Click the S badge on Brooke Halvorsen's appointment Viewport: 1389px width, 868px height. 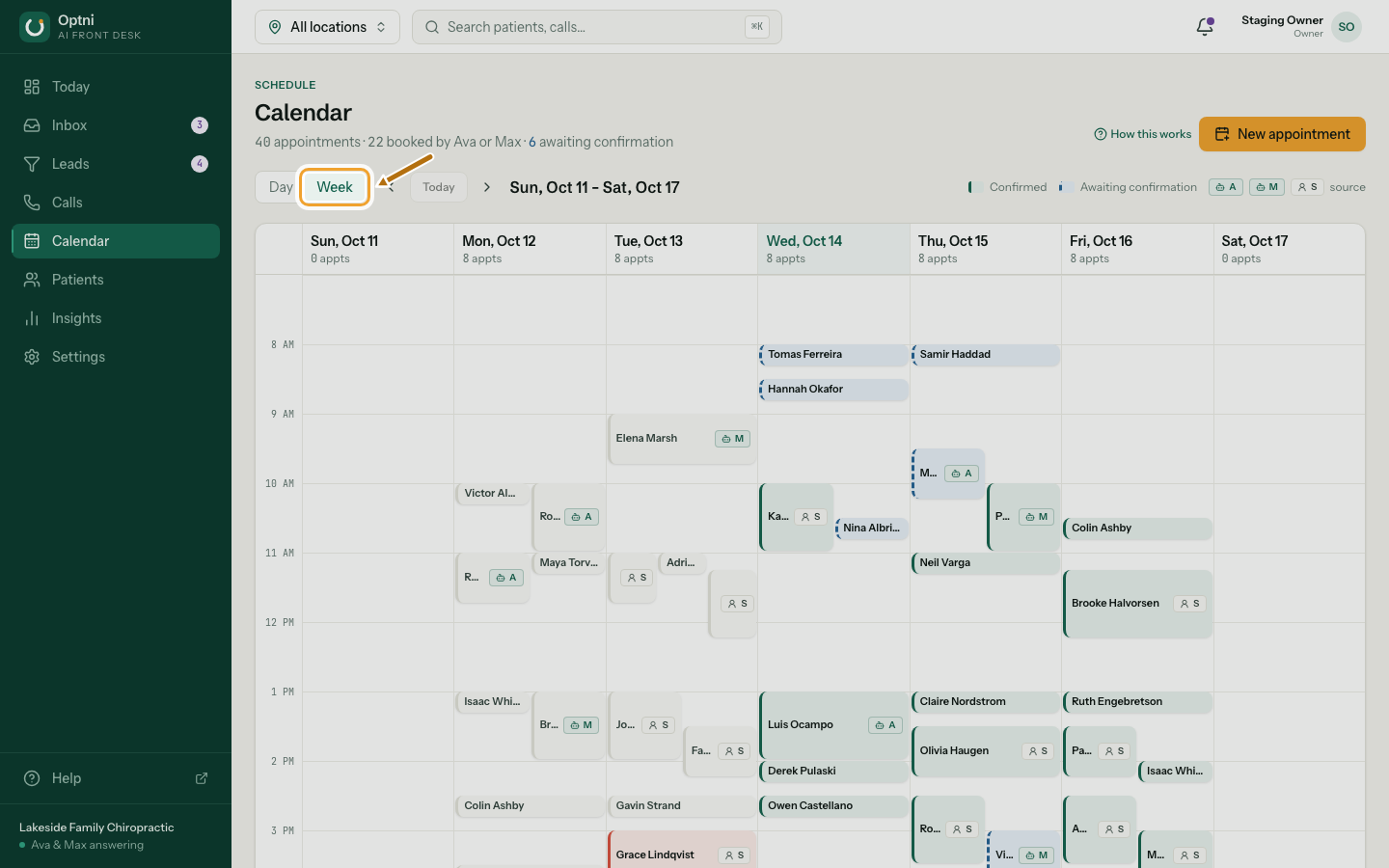1189,604
